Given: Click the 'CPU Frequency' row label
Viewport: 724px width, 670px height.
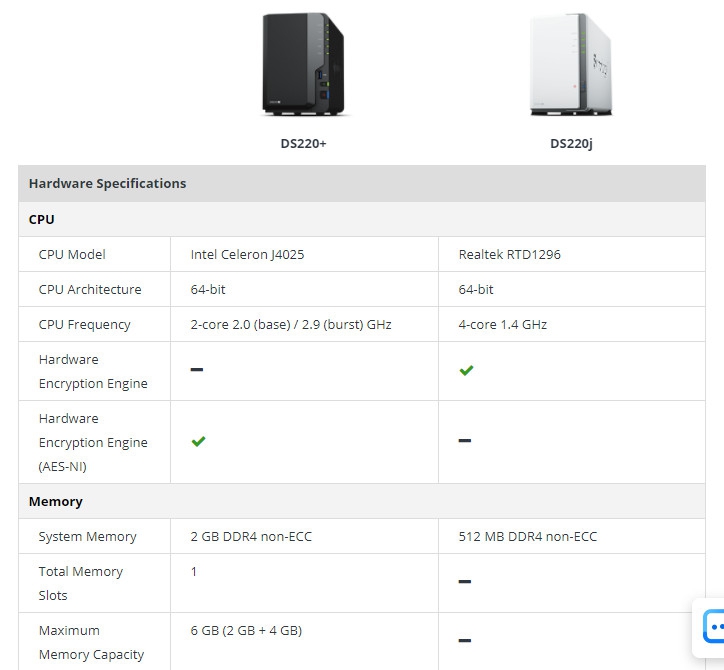Looking at the screenshot, I should (x=84, y=325).
